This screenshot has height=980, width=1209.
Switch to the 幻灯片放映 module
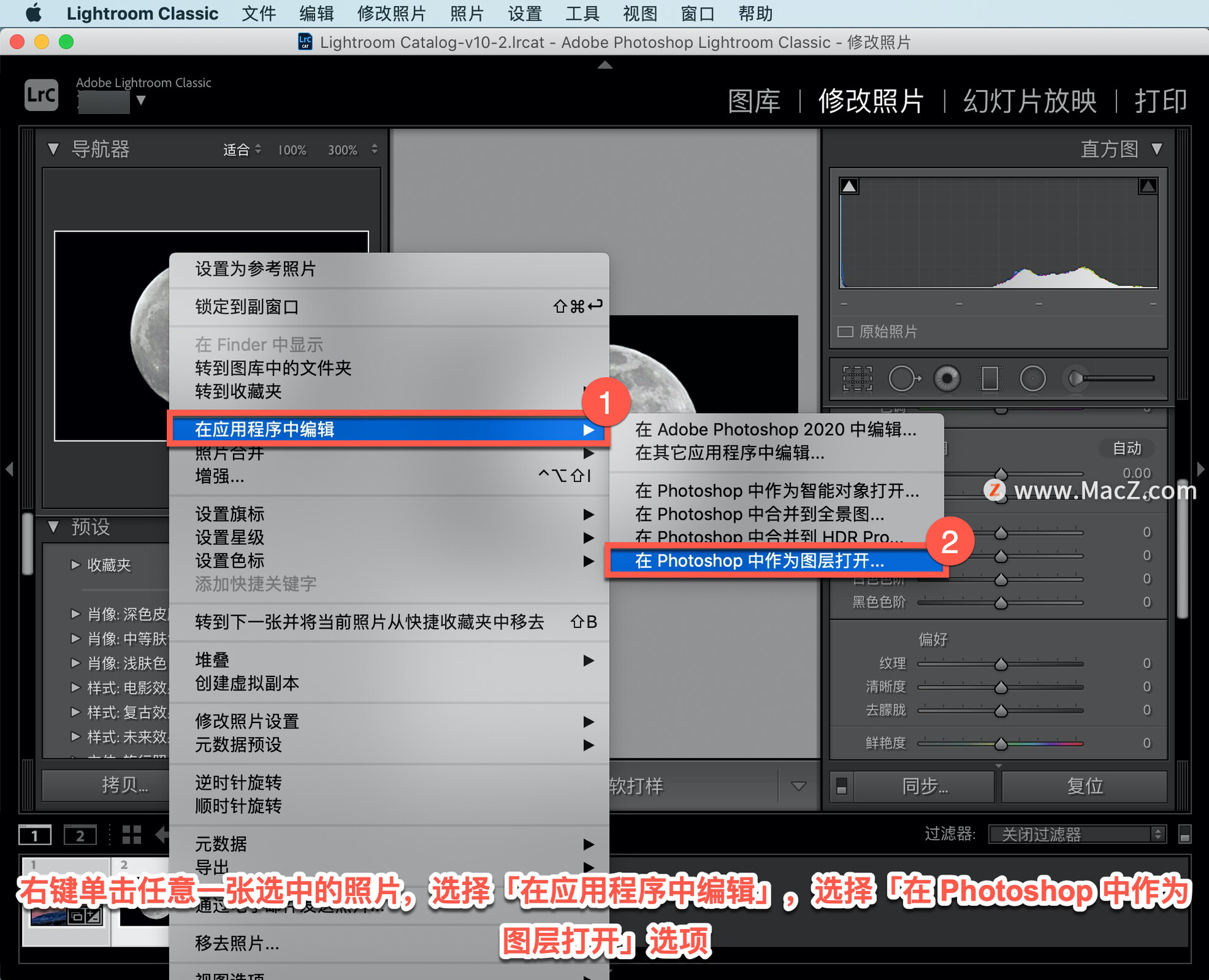click(x=1030, y=101)
